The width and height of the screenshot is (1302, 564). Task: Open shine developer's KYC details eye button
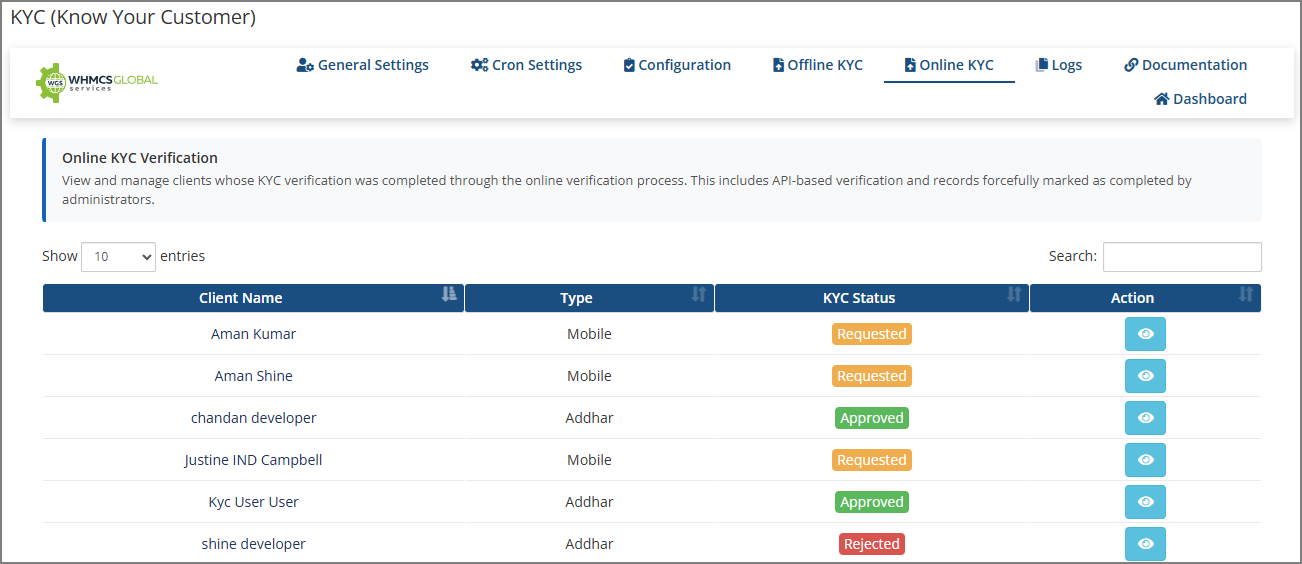tap(1145, 544)
